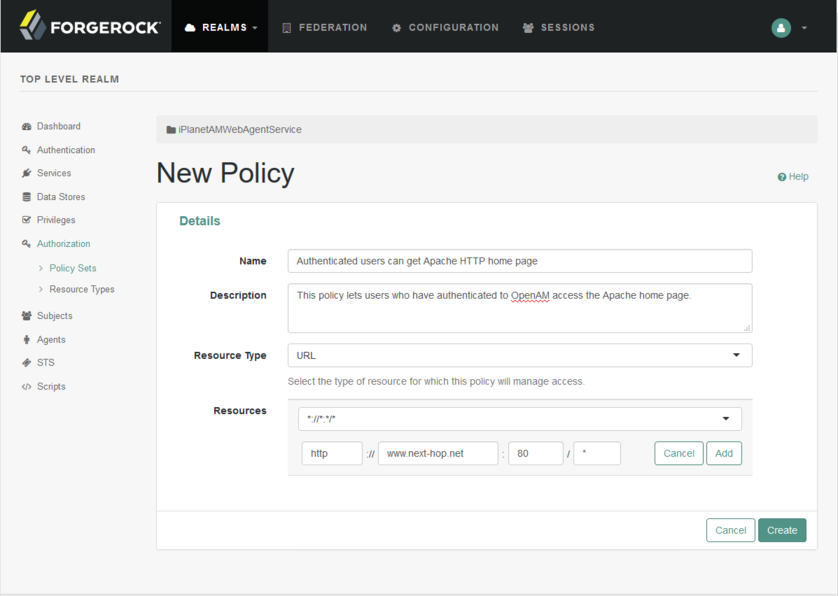The width and height of the screenshot is (838, 596).
Task: Create the new policy
Action: [782, 530]
